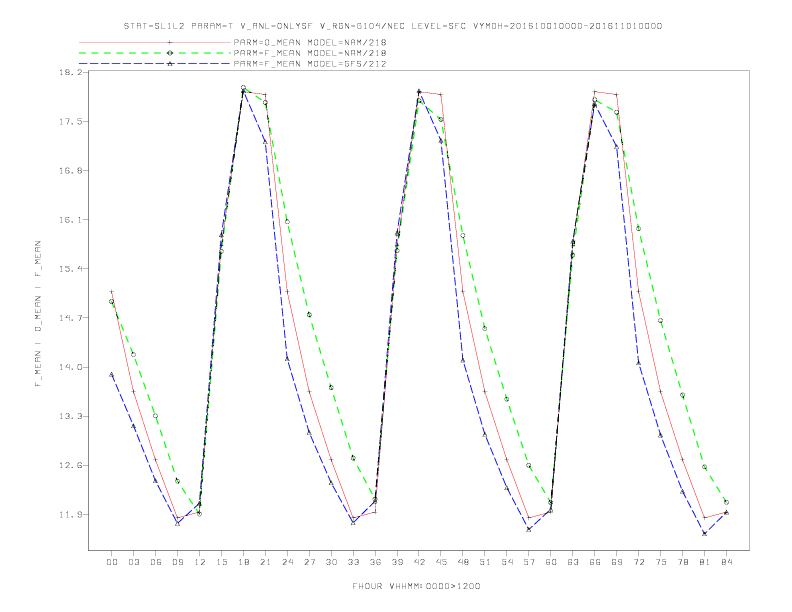Click y-axis tick label 14.0
Viewport: 792px width, 612px height.
tap(70, 367)
